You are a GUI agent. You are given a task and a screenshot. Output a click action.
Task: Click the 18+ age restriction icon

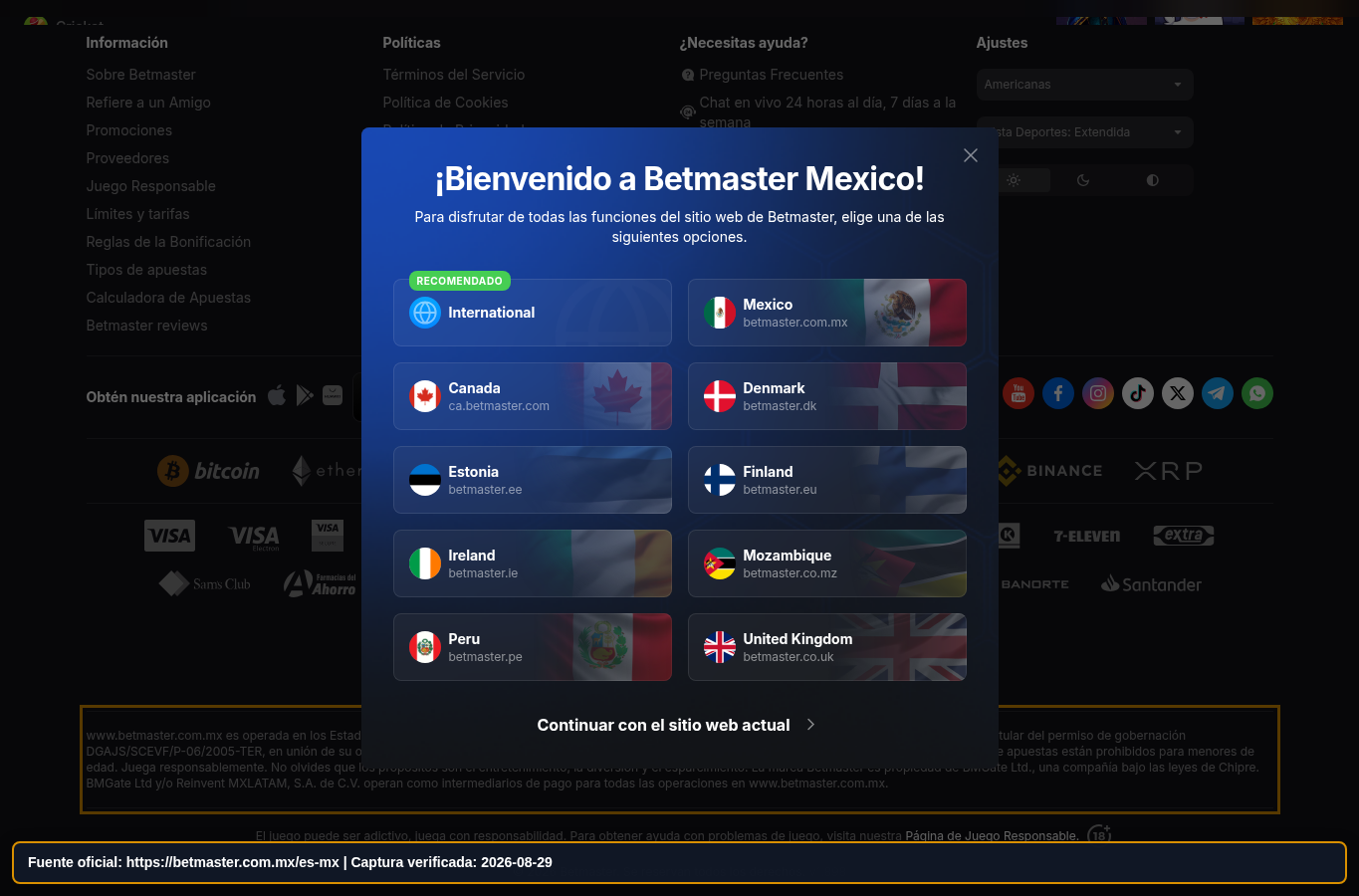(1099, 834)
